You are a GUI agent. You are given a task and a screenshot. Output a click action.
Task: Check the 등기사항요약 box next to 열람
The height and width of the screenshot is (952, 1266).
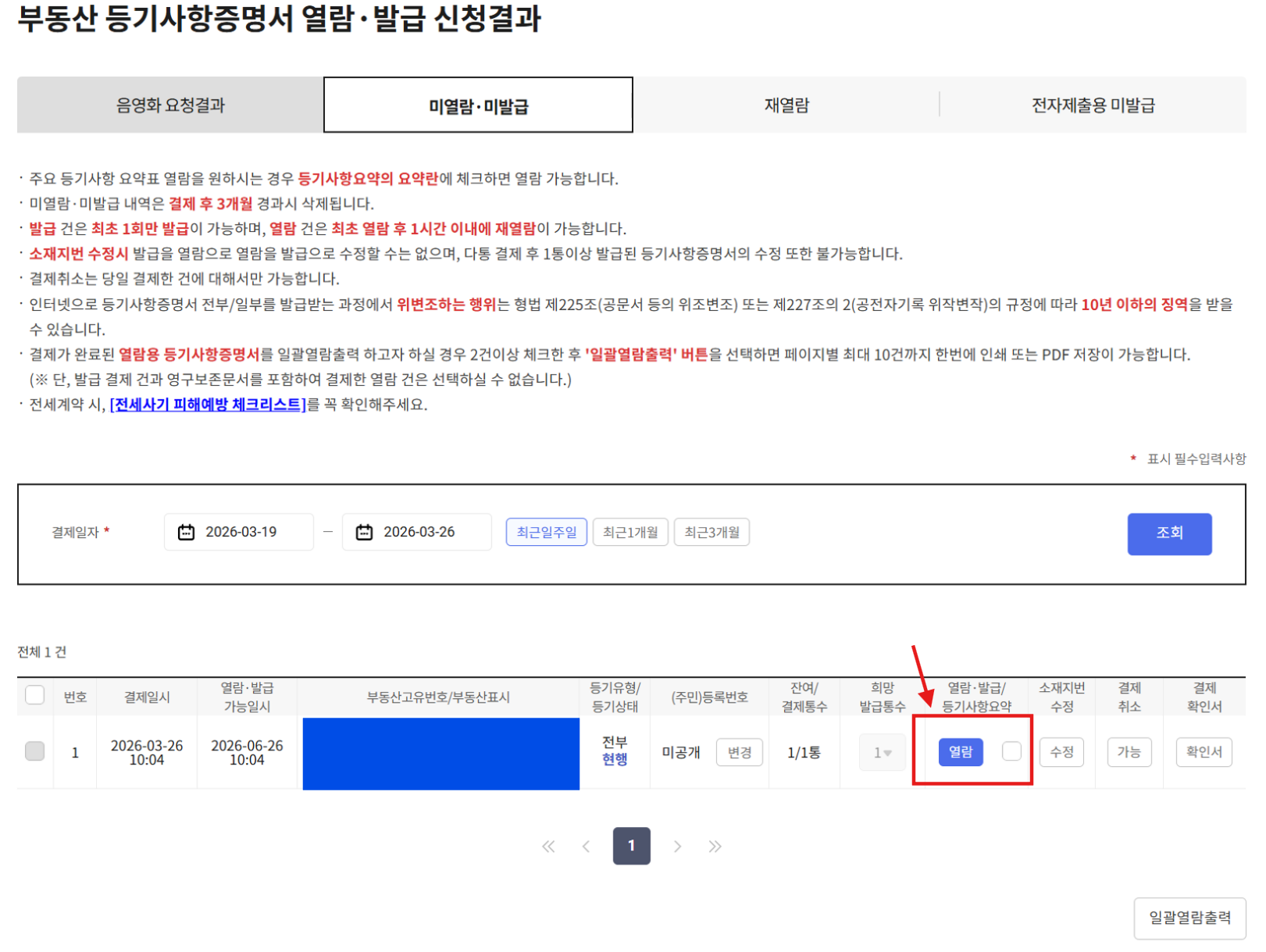pyautogui.click(x=1011, y=751)
